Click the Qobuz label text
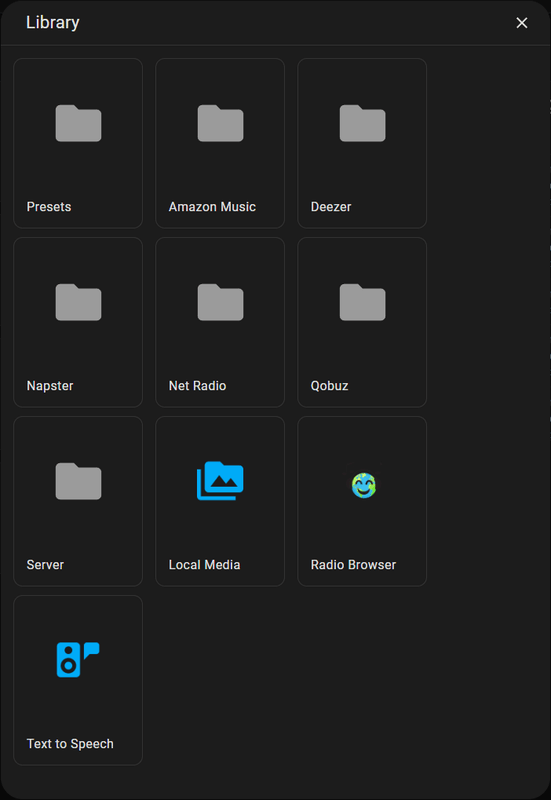This screenshot has width=551, height=800. [x=330, y=386]
